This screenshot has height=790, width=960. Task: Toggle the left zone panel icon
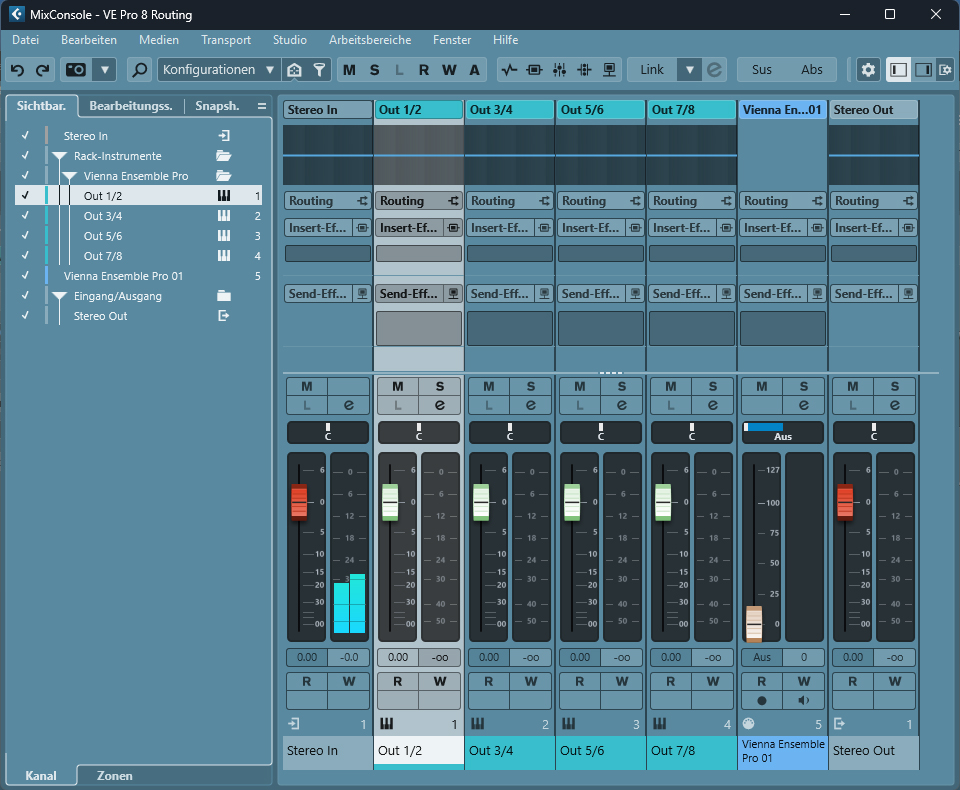tap(898, 70)
